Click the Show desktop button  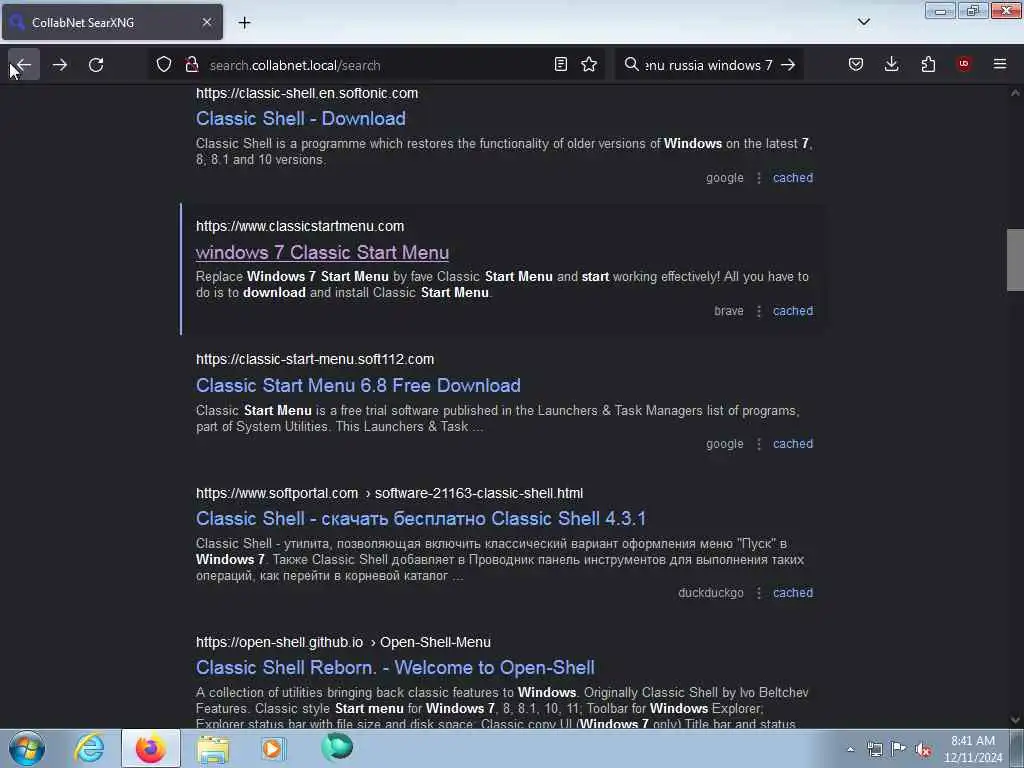(x=1017, y=748)
